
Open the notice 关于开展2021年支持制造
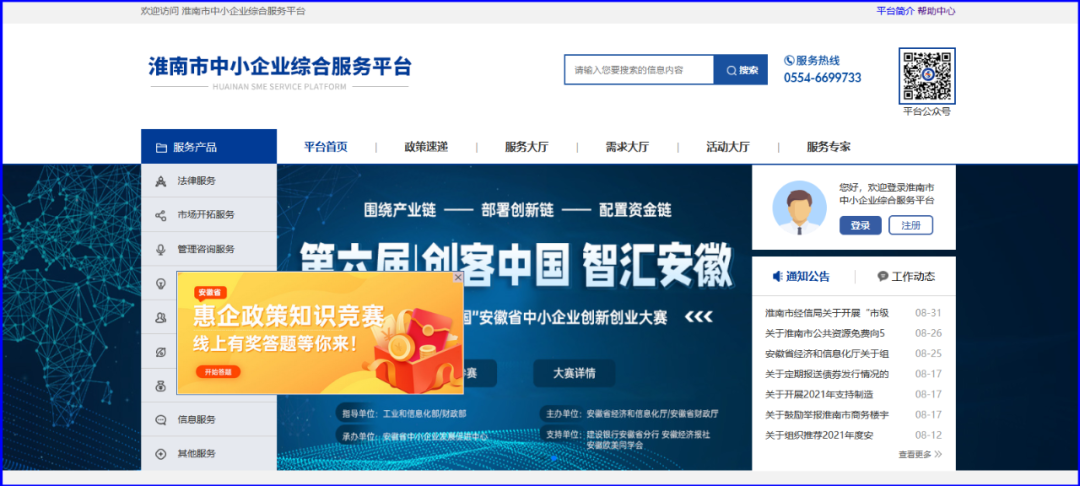(x=819, y=394)
